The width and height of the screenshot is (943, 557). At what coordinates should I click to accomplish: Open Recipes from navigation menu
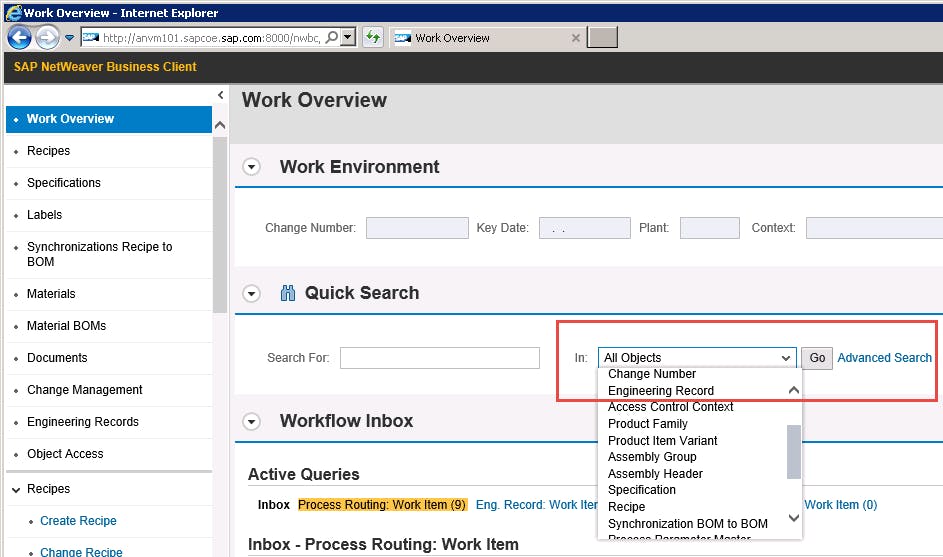click(109, 151)
